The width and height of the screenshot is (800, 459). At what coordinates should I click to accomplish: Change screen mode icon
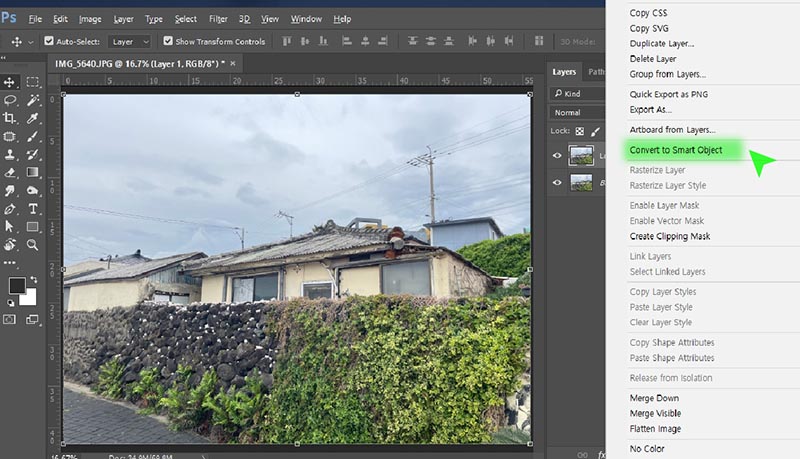click(32, 320)
